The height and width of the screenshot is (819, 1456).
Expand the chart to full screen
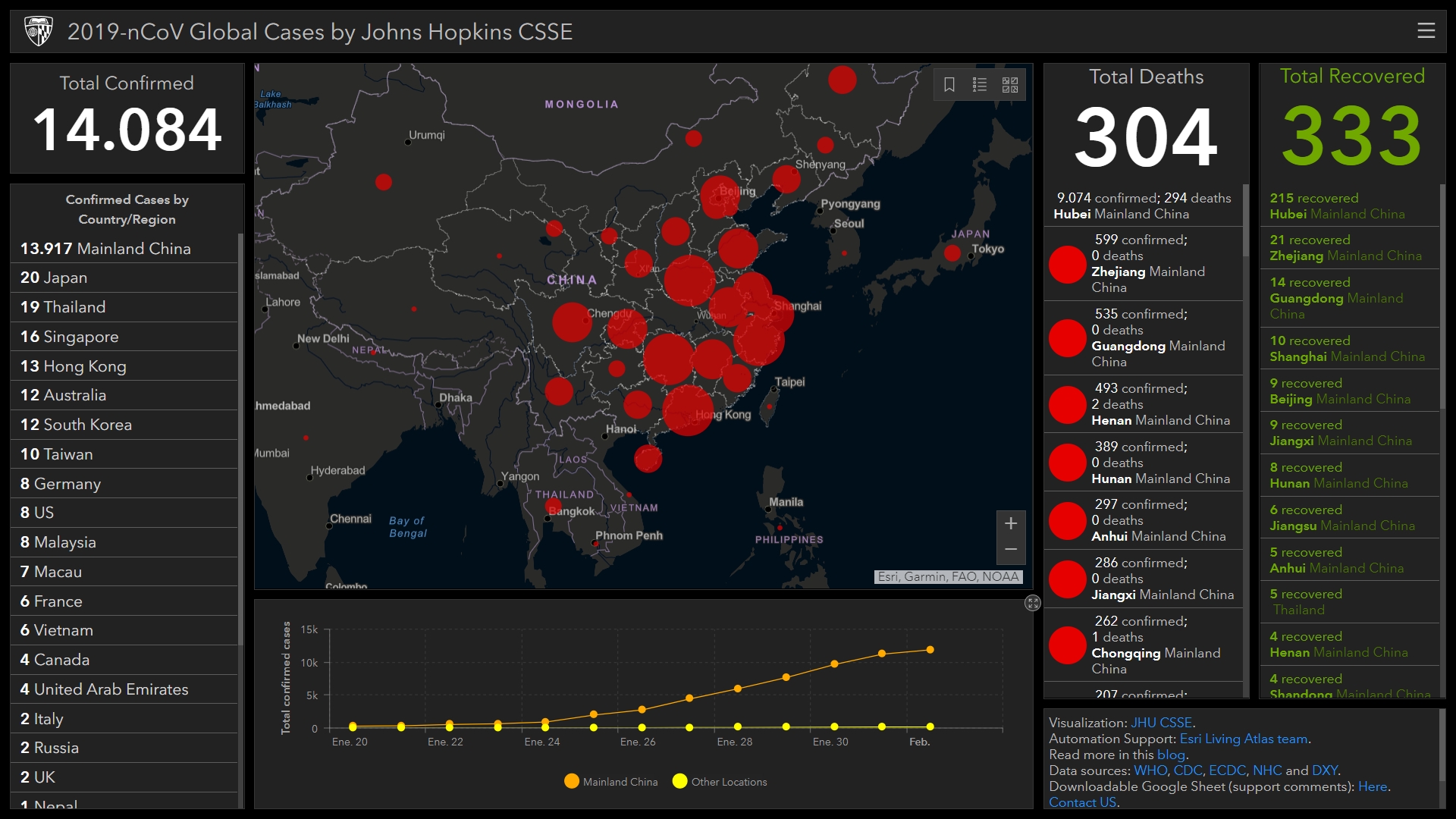[x=1033, y=603]
